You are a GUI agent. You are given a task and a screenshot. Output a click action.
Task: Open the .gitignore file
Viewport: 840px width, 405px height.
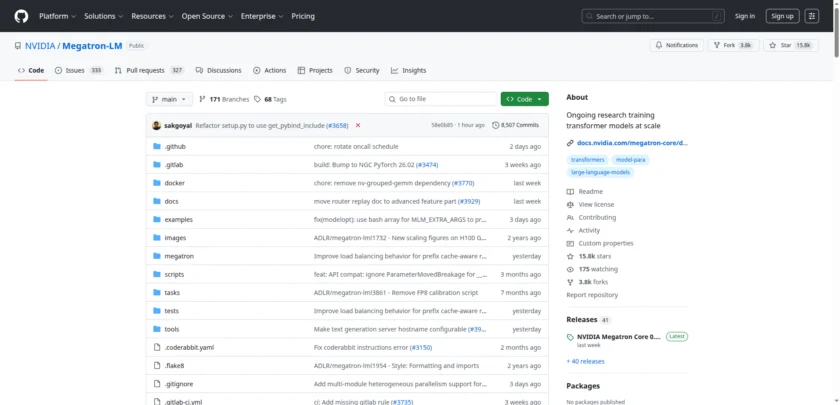click(x=179, y=384)
